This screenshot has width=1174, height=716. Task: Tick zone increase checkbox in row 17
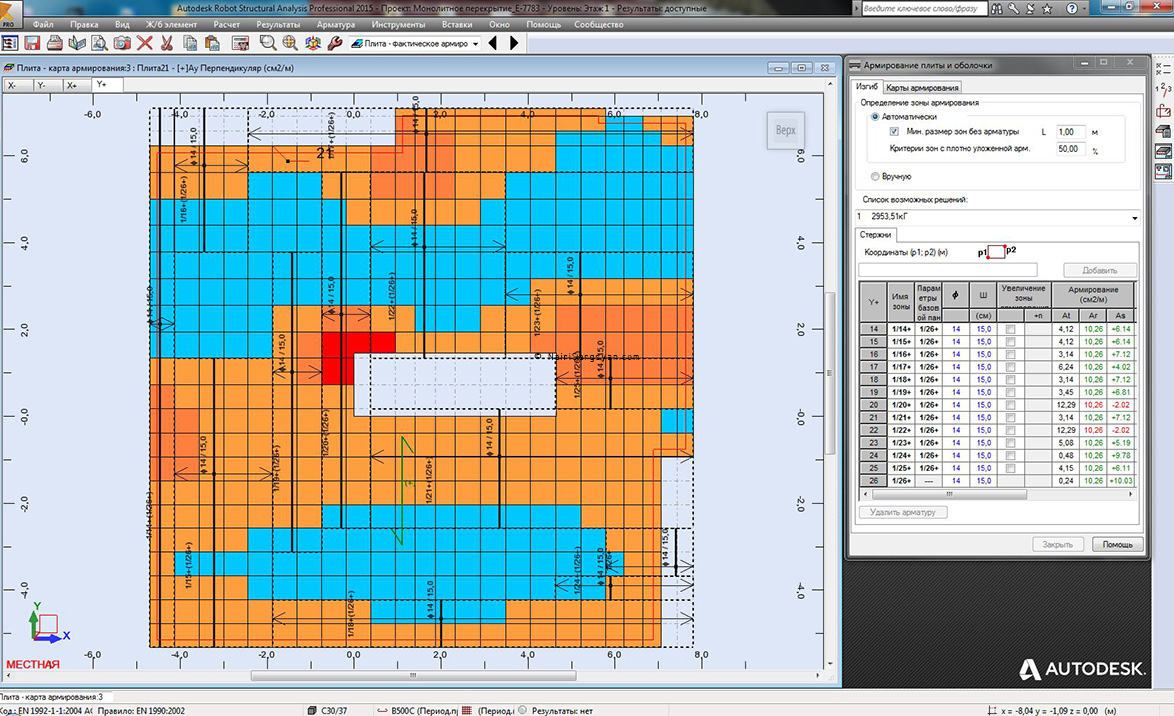1011,367
